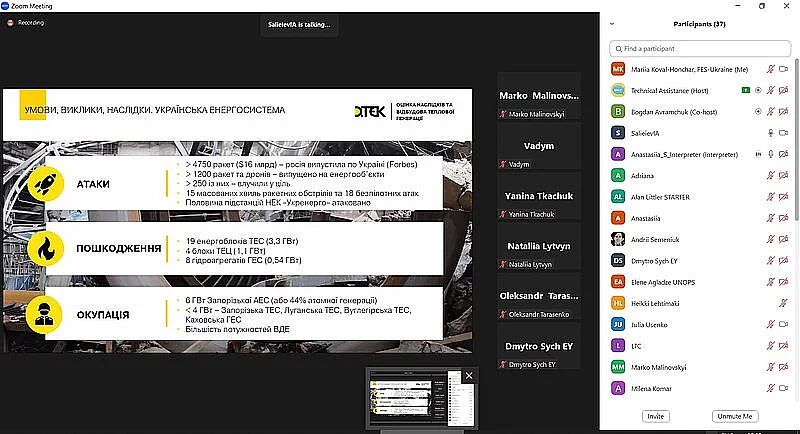Collapse the Participants panel using the chevron
Screen dimensions: 800x434
point(612,24)
